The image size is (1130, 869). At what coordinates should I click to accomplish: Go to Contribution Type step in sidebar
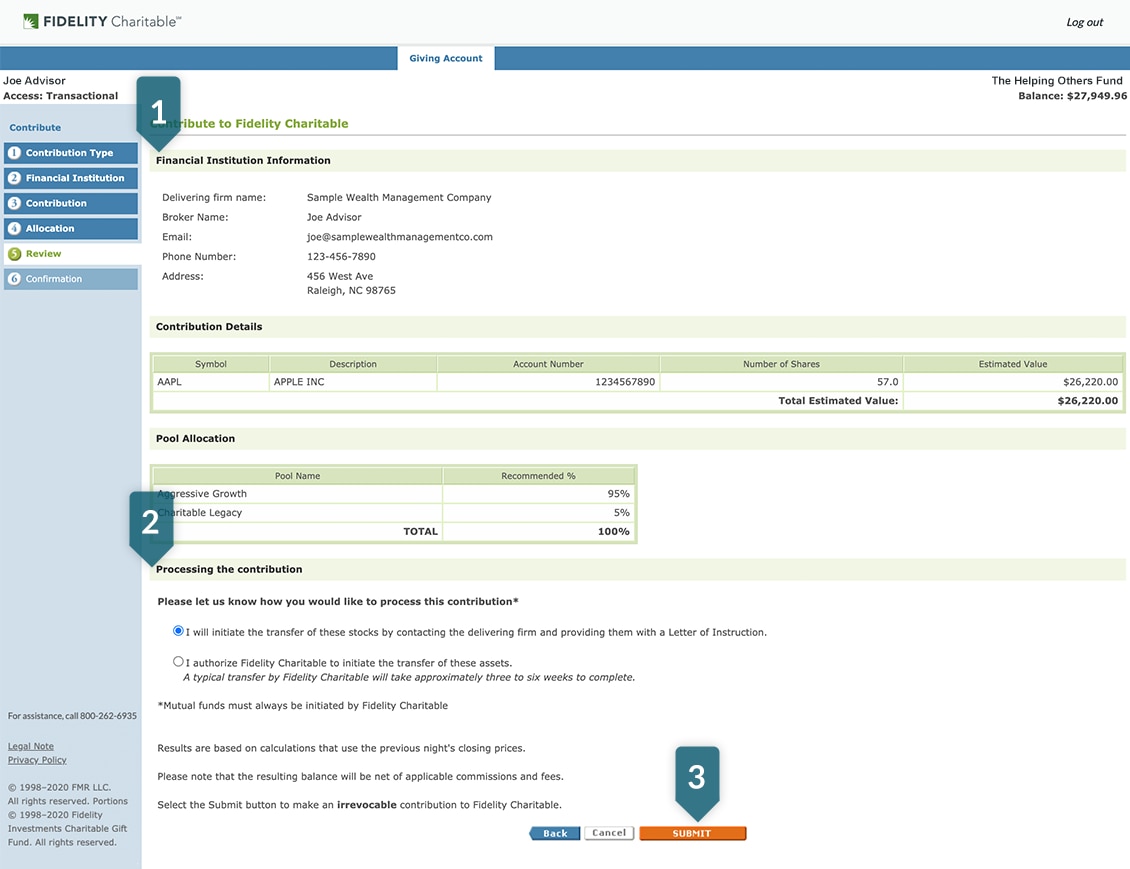71,153
